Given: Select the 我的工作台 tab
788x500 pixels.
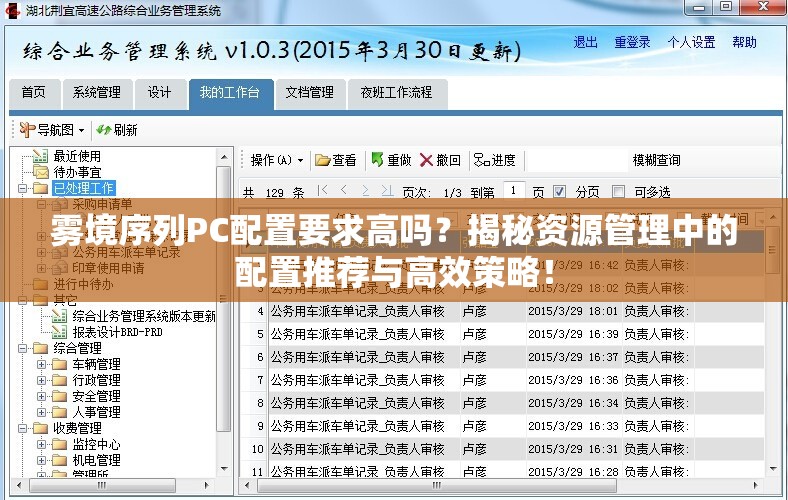Looking at the screenshot, I should point(230,93).
